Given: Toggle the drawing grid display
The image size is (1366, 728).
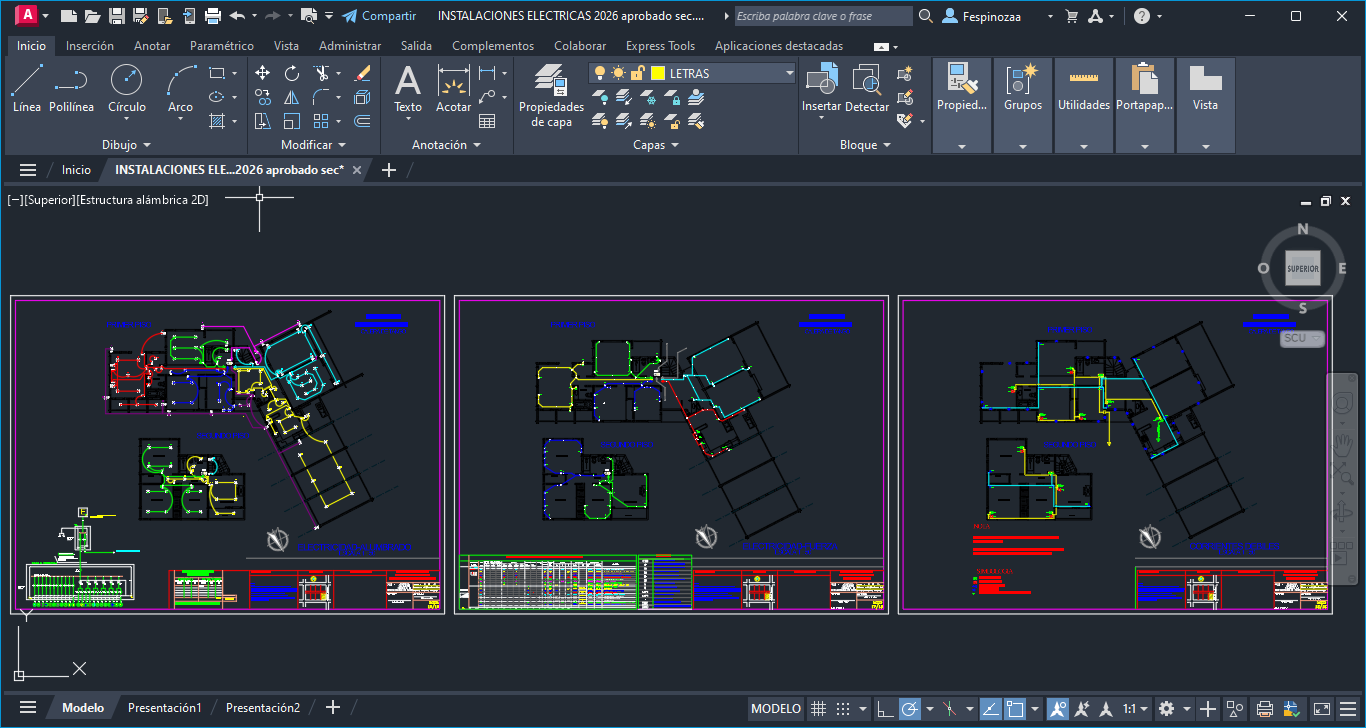Looking at the screenshot, I should (818, 709).
